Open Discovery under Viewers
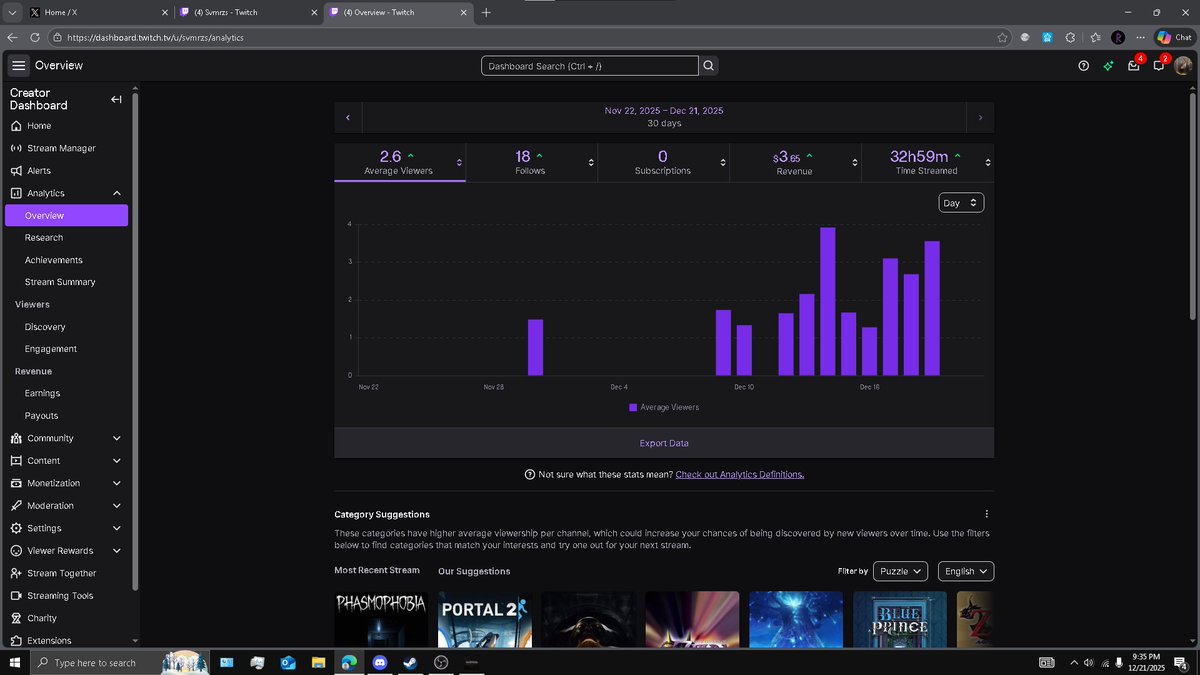This screenshot has height=675, width=1200. click(x=45, y=327)
